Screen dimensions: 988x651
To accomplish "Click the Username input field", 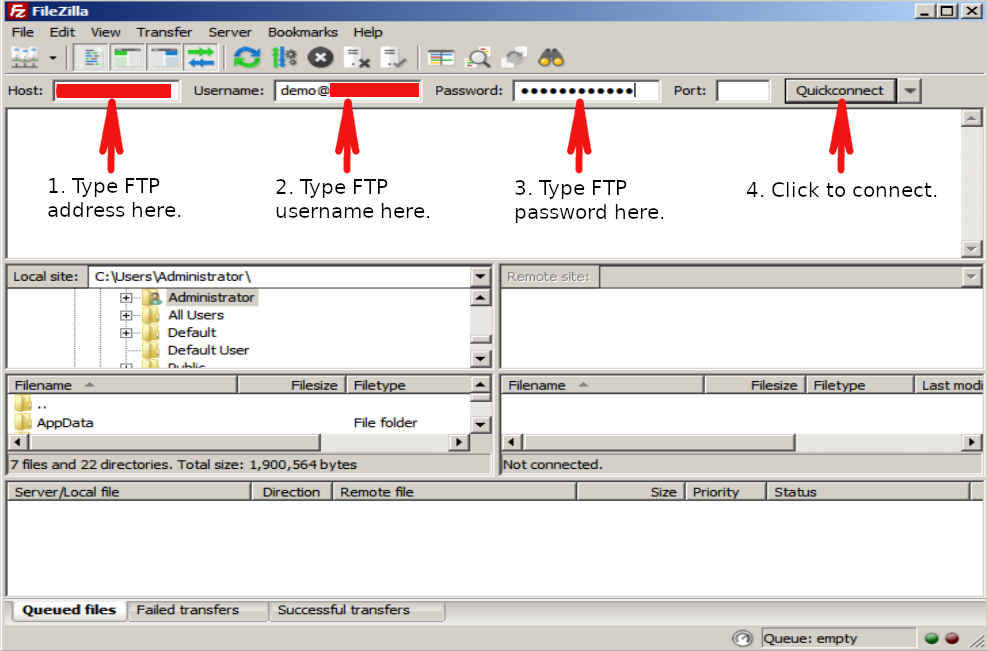I will 348,91.
